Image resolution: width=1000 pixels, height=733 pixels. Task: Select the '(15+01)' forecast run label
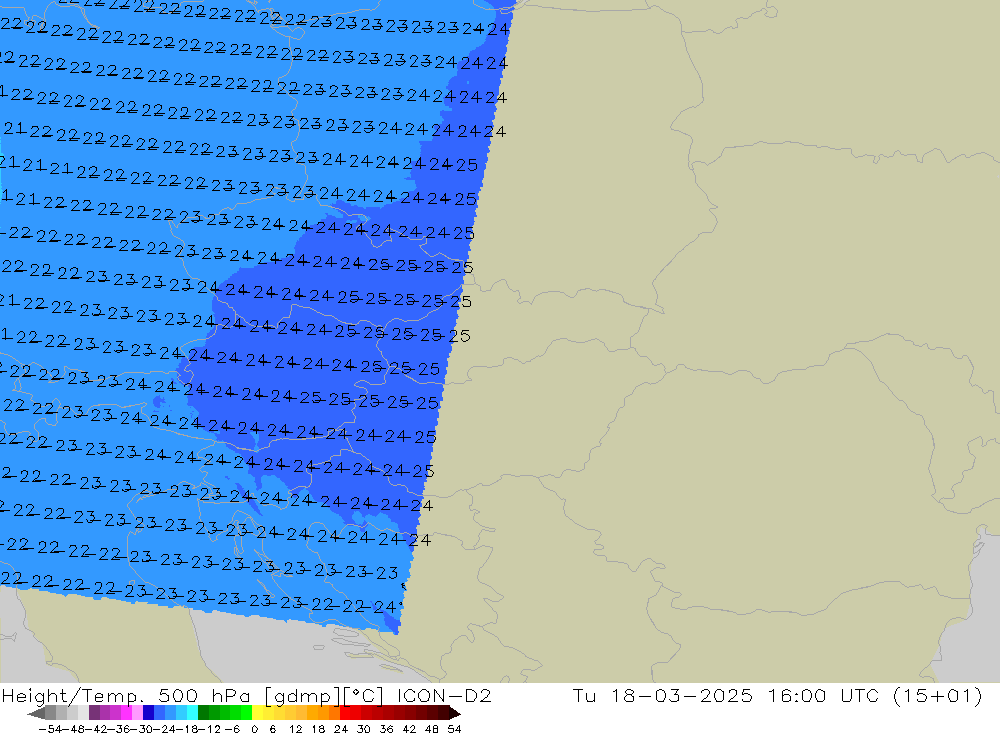tap(938, 696)
